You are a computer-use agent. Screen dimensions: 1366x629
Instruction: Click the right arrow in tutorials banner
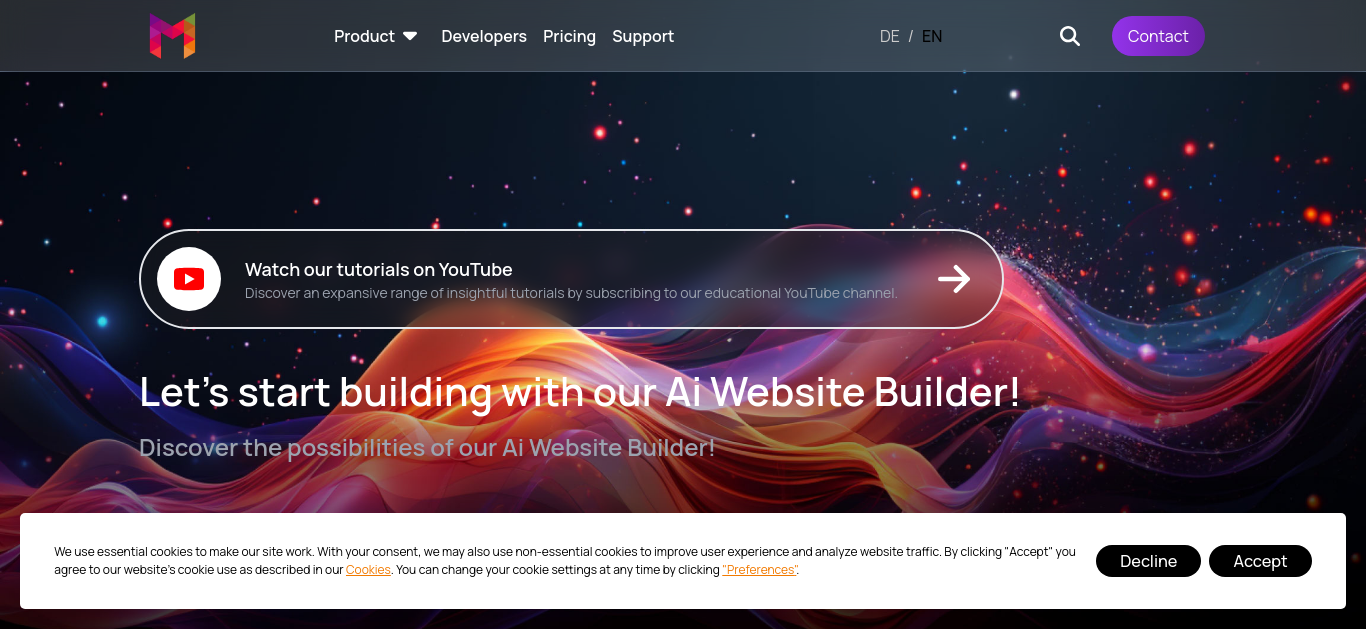(954, 279)
